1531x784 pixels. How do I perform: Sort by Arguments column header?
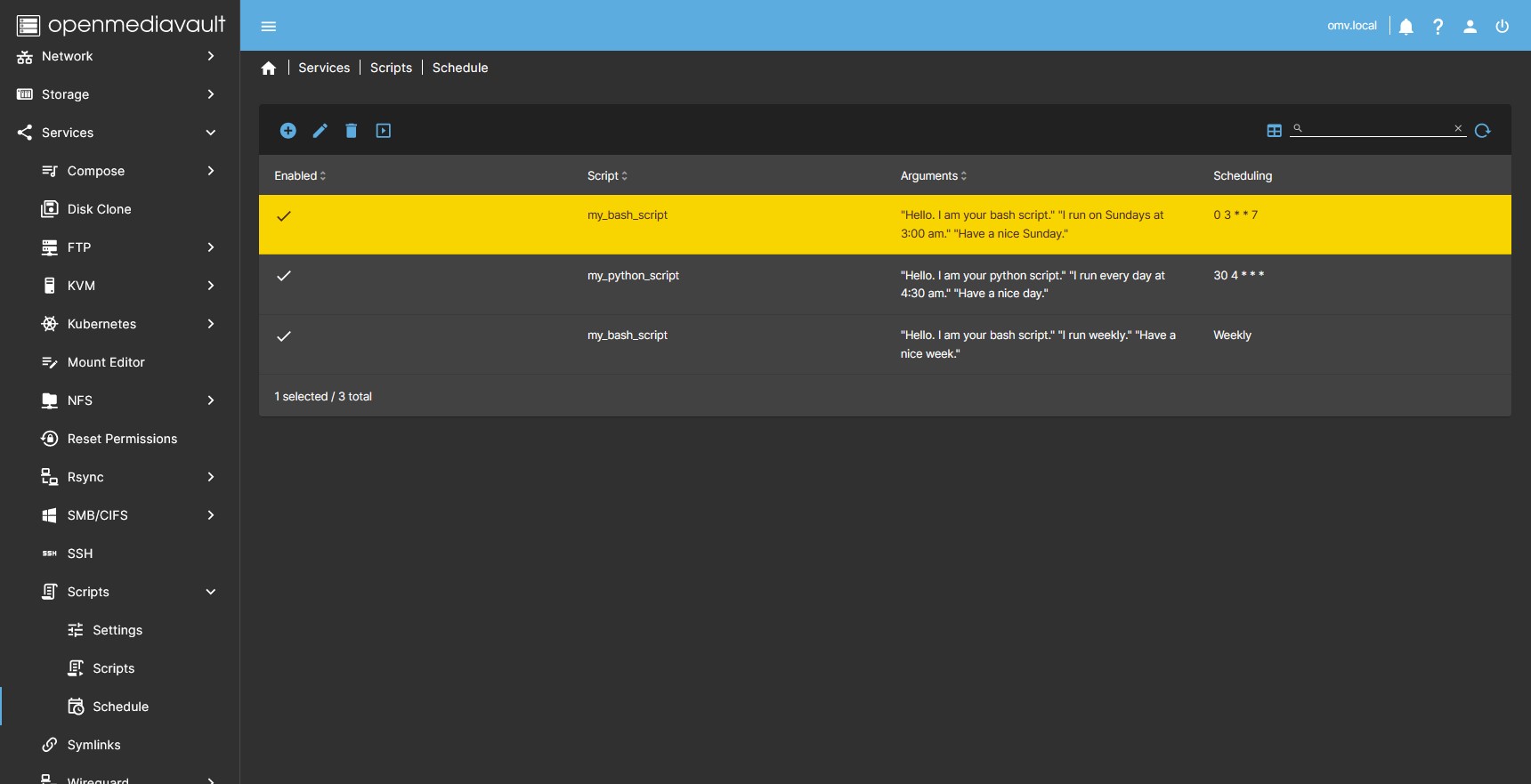pos(932,176)
